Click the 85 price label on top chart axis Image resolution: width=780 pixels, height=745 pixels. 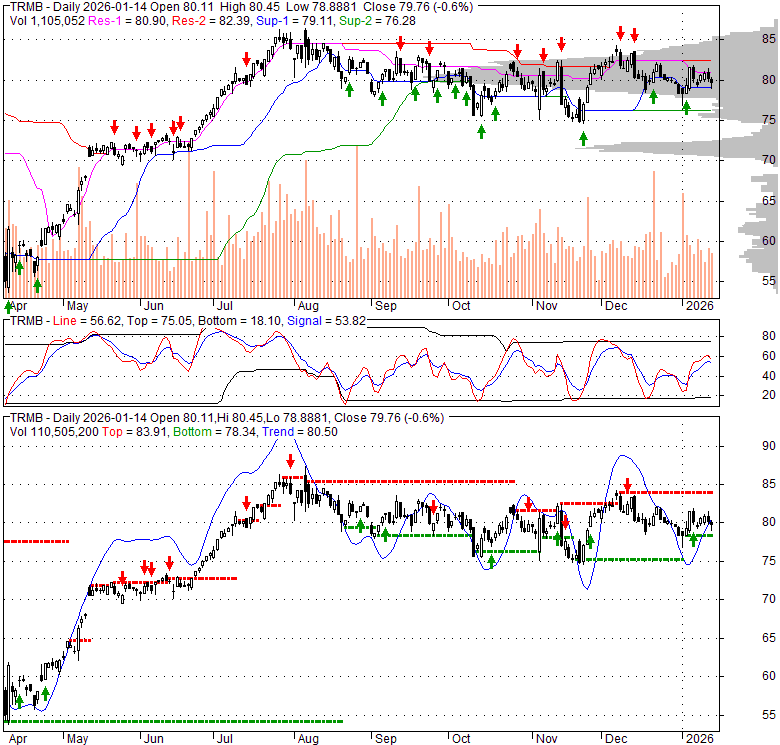769,39
